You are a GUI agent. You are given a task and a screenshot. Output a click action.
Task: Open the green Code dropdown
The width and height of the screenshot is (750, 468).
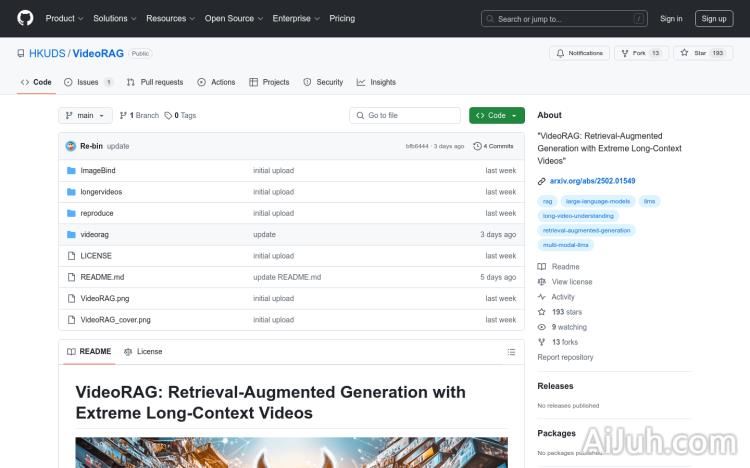click(496, 115)
